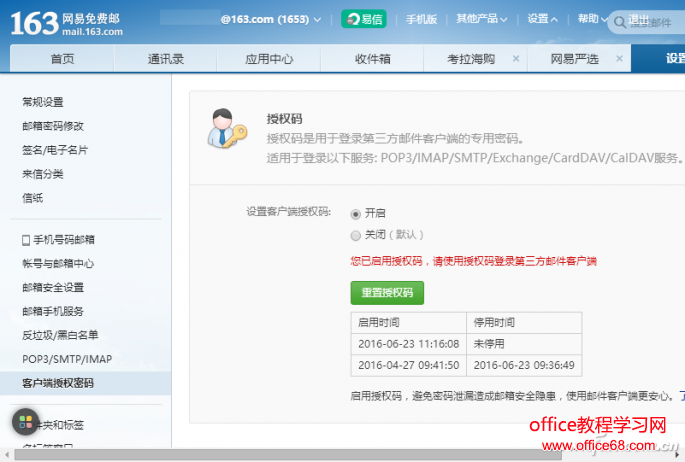Switch to the 网易严选 tab
Image resolution: width=685 pixels, height=462 pixels.
point(574,59)
